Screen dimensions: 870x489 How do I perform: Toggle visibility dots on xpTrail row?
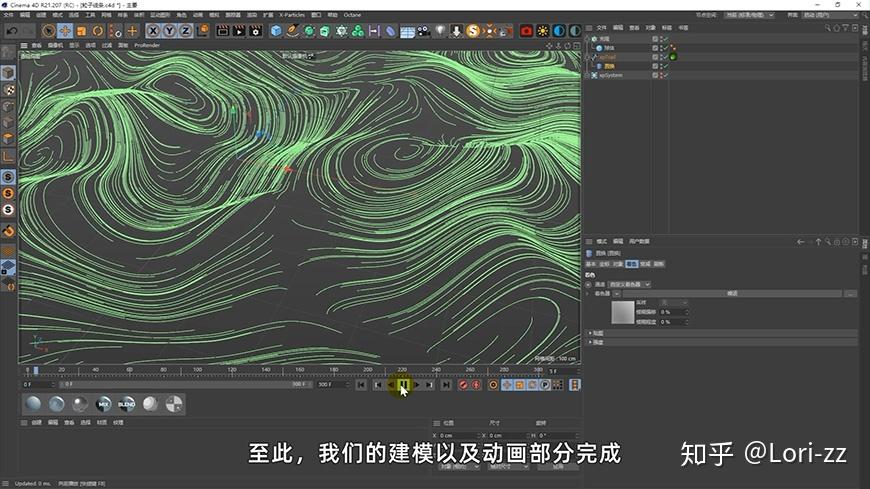[x=661, y=57]
